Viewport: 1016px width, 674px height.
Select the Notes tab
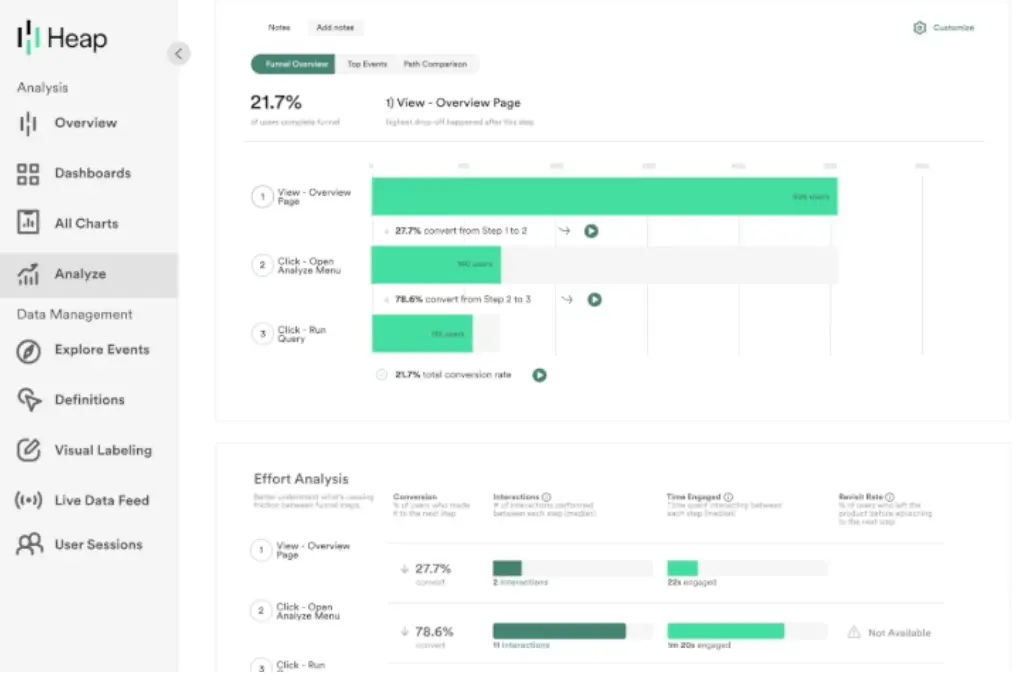pos(279,27)
